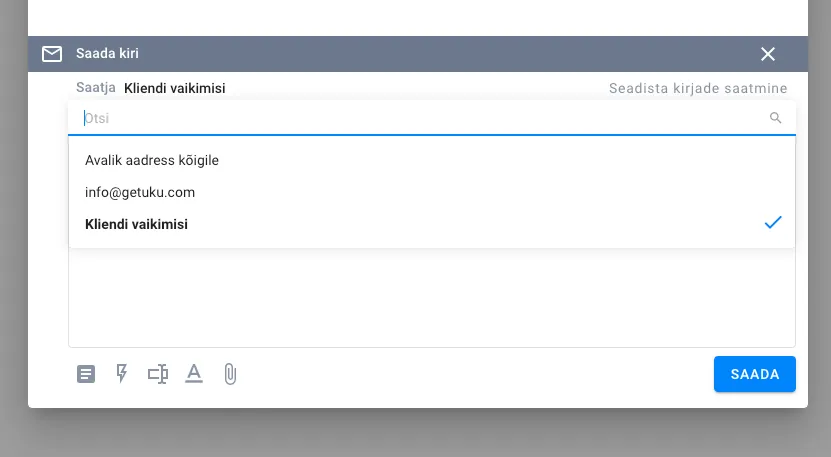This screenshot has width=831, height=457.
Task: Open the Seadista kirjade saatmine link
Action: tap(698, 88)
